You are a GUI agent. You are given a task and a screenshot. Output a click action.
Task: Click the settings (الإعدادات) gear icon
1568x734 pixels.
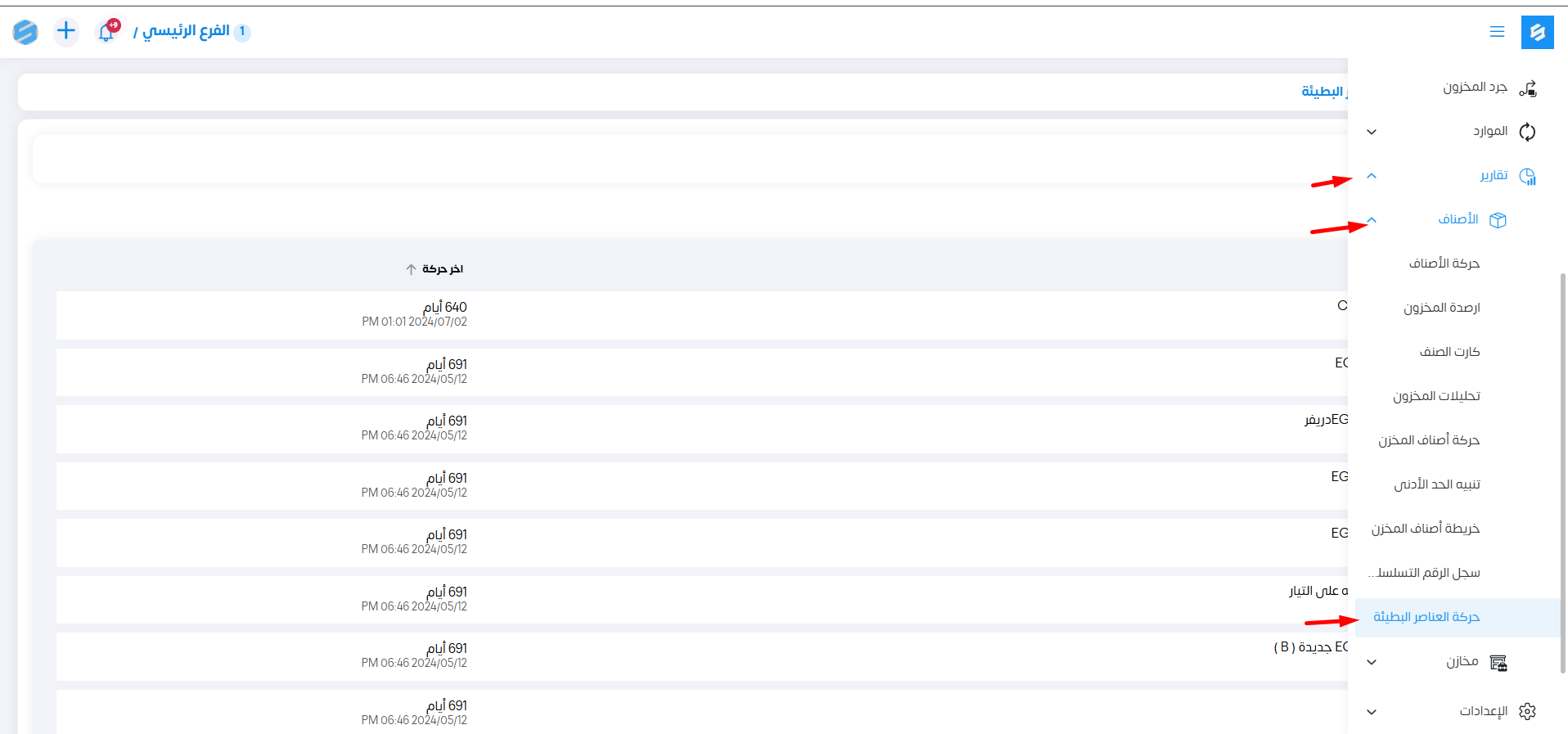pyautogui.click(x=1527, y=711)
